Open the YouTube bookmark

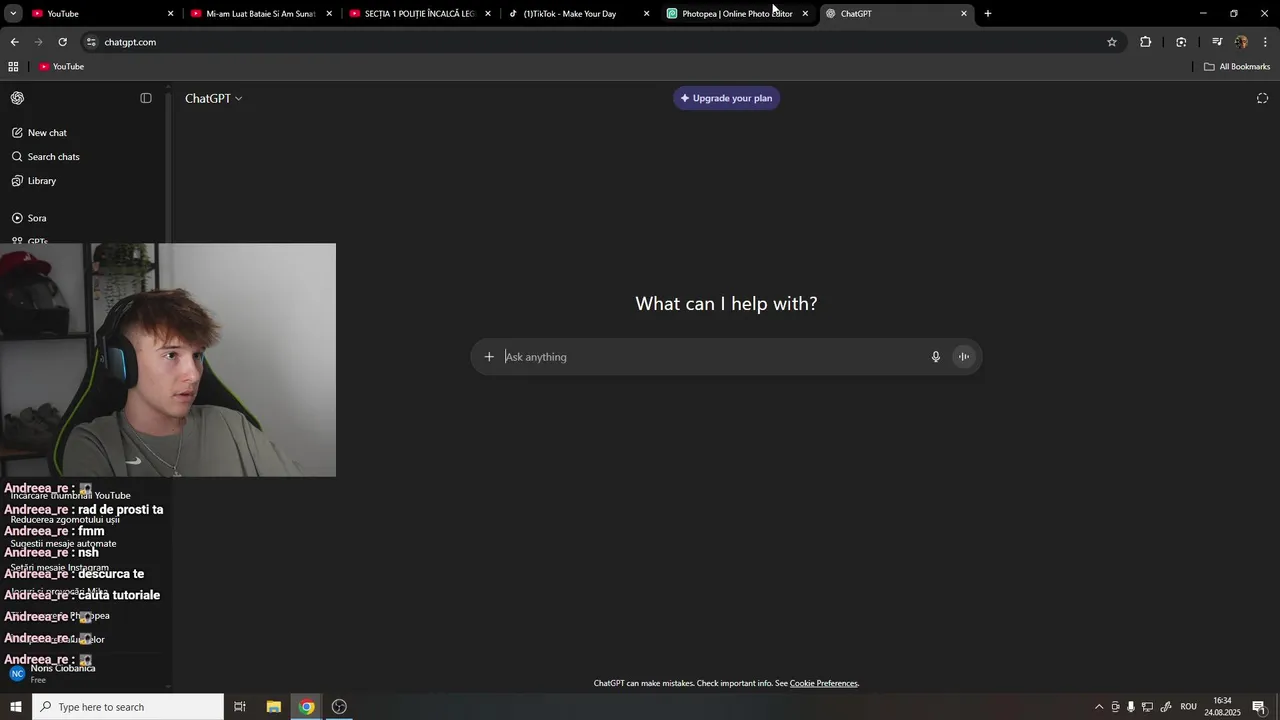(62, 67)
